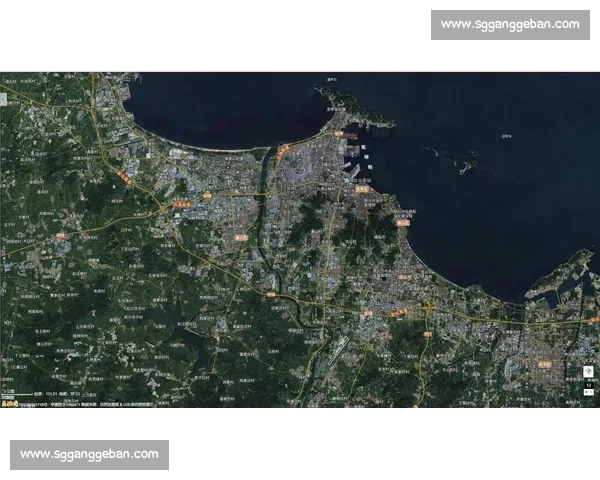Click the small white control below the compass
This screenshot has width=600, height=480.
click(x=588, y=387)
